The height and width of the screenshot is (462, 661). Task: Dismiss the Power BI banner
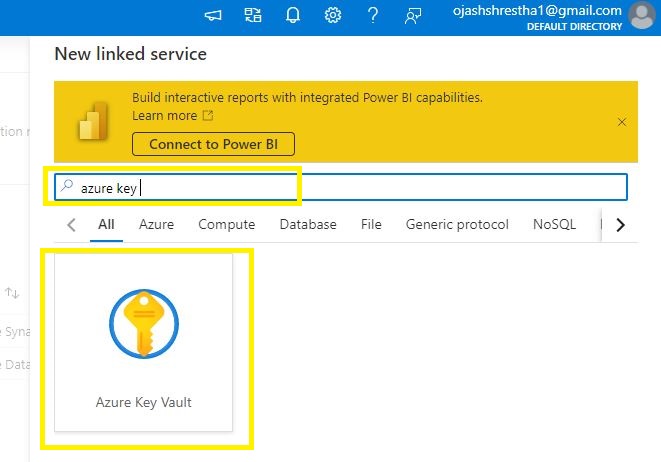[622, 122]
